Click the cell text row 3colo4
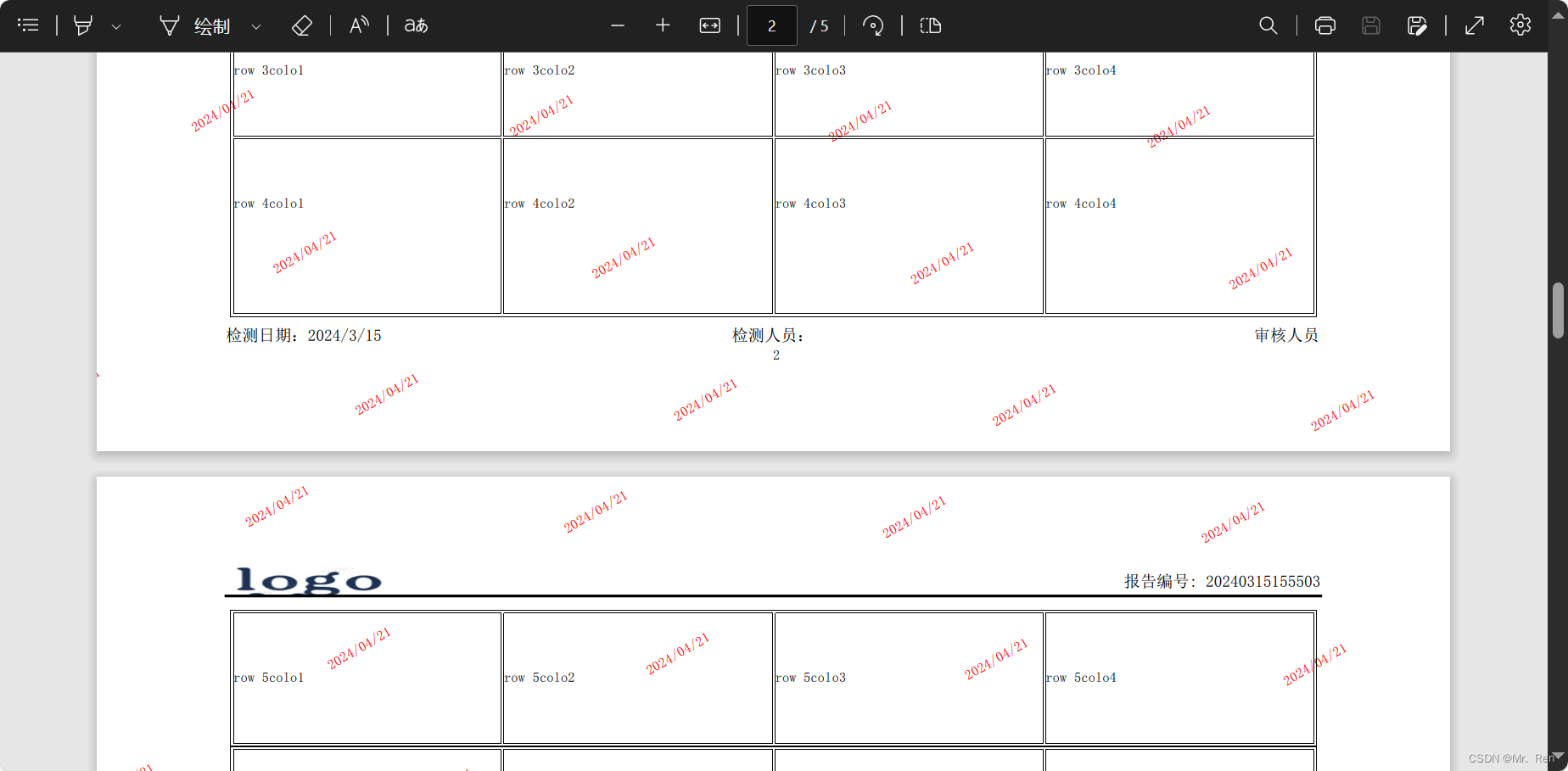Screen dimensions: 1568x771 tap(1082, 70)
